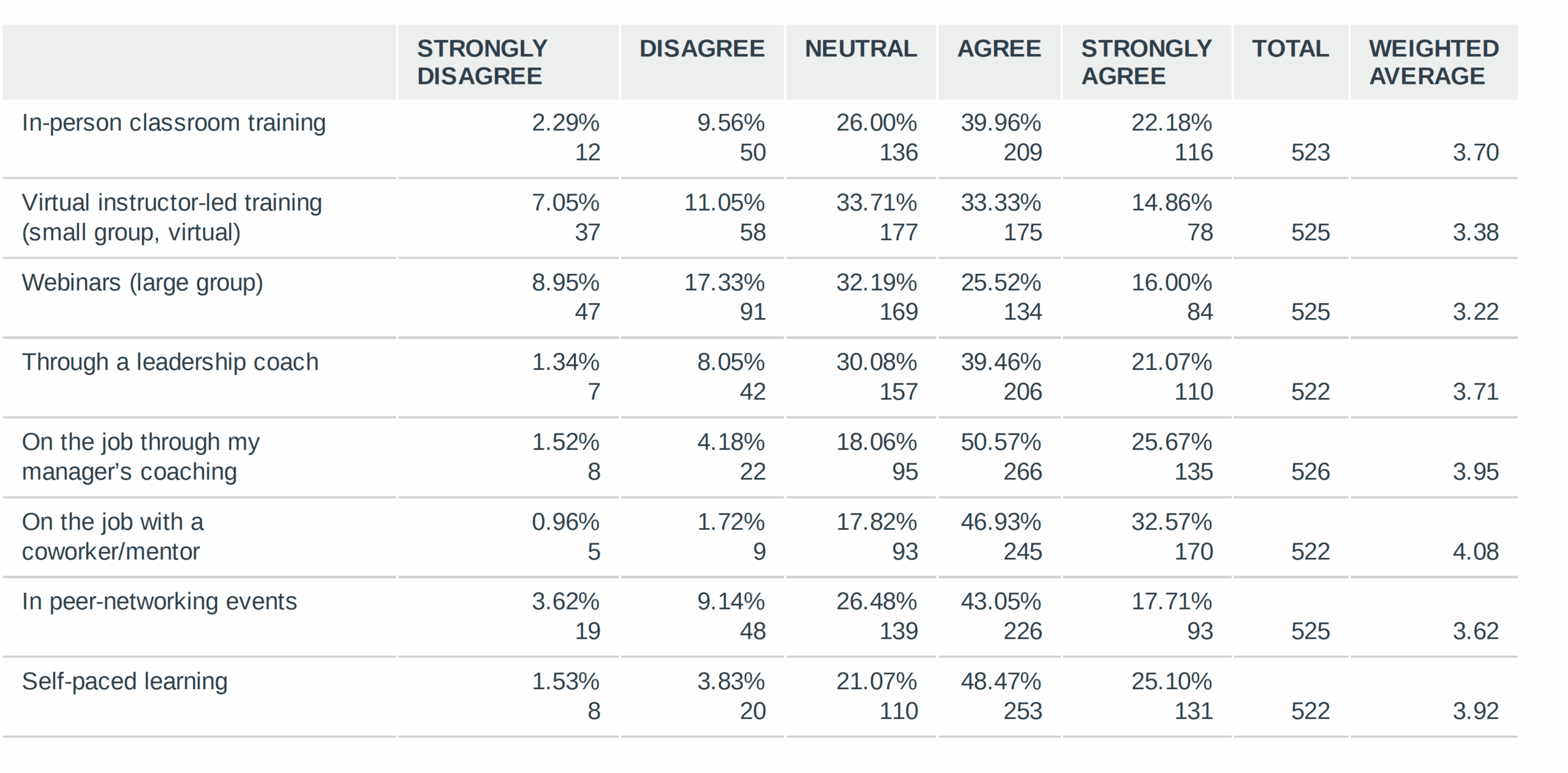
Task: Select On the job through my manager's coaching
Action: [141, 457]
